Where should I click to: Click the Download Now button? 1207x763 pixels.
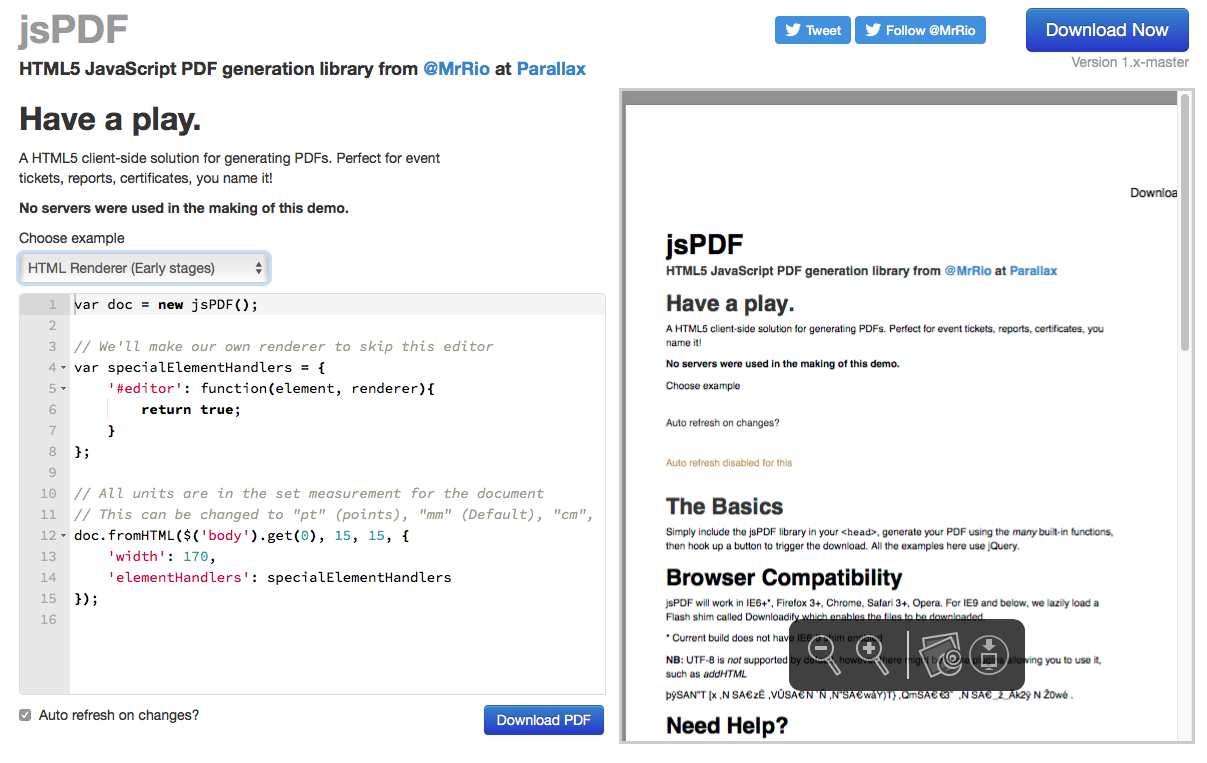(1106, 30)
